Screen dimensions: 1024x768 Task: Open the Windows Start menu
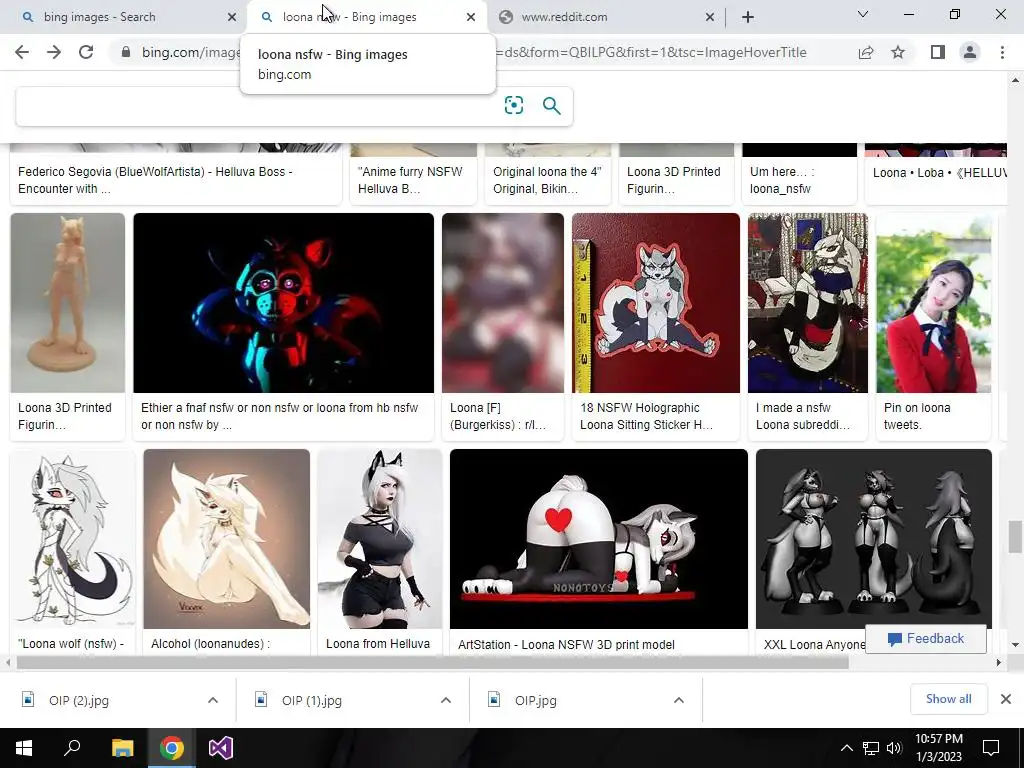click(x=24, y=748)
